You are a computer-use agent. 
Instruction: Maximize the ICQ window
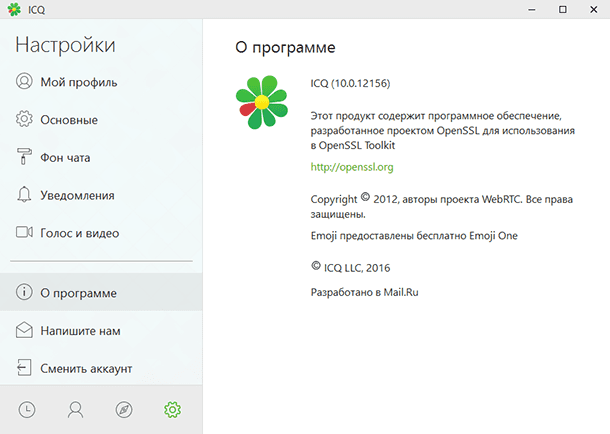tap(563, 9)
